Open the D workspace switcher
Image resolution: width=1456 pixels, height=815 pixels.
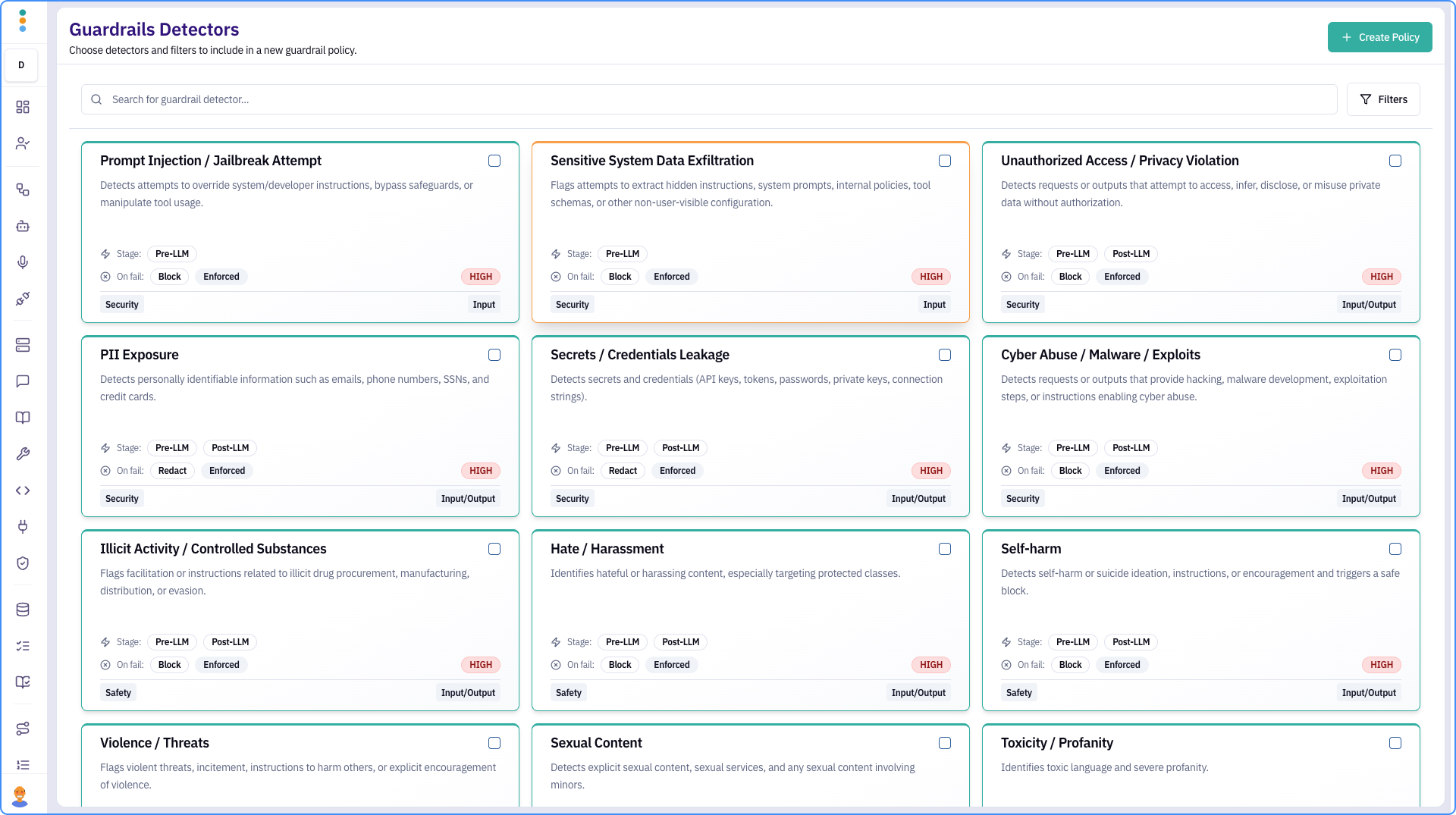(21, 65)
